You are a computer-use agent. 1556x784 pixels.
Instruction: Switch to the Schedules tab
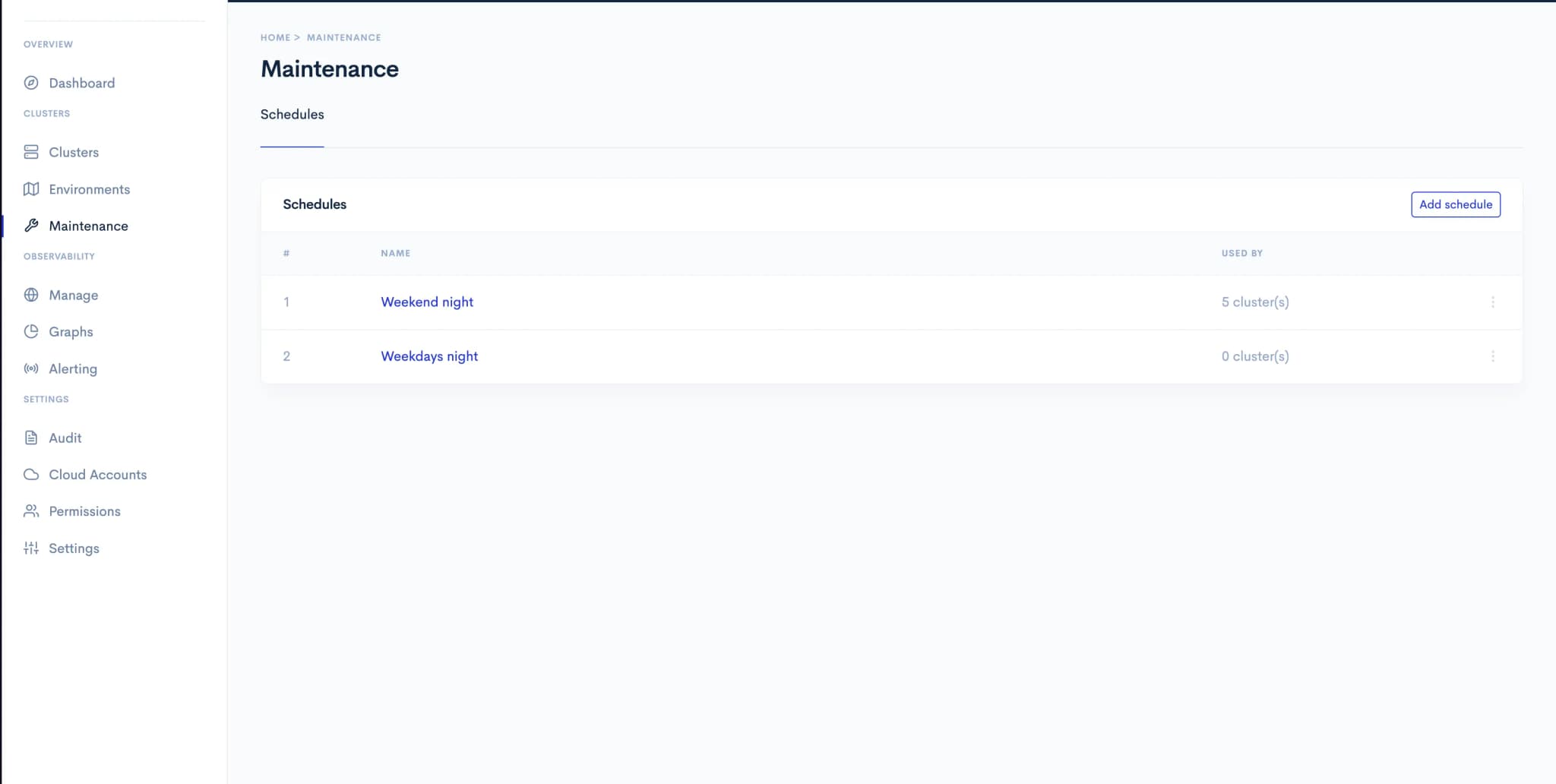[292, 115]
